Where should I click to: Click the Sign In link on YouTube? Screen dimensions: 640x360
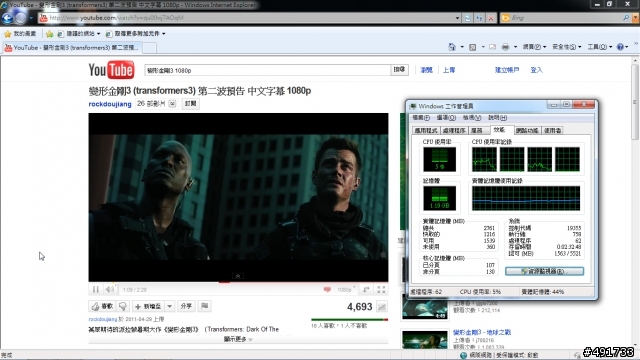point(536,70)
